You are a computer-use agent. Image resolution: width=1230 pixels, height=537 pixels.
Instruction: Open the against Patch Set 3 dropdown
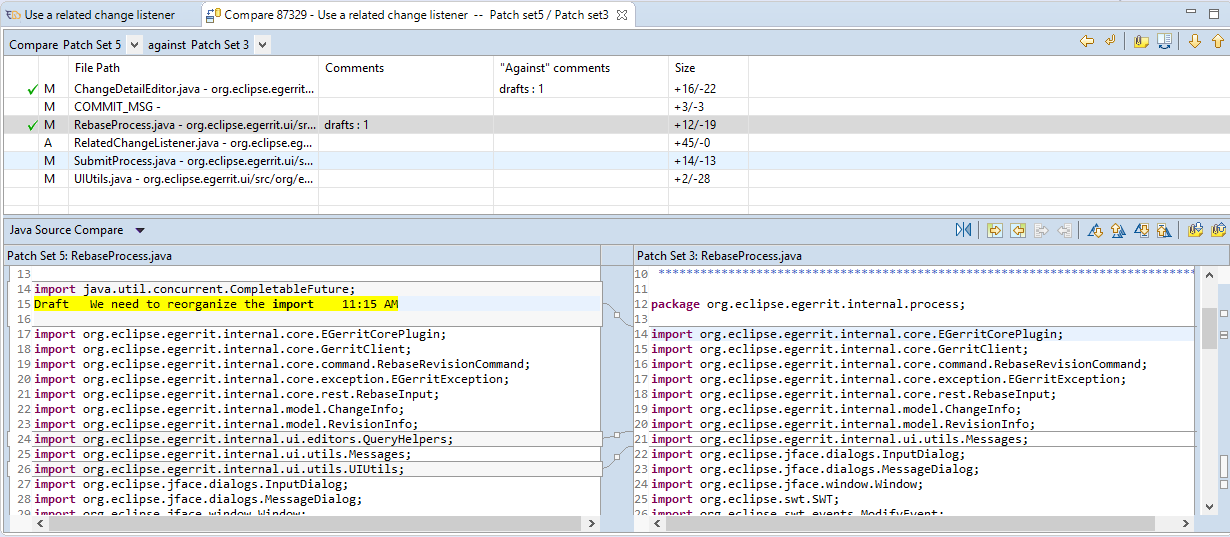coord(260,45)
